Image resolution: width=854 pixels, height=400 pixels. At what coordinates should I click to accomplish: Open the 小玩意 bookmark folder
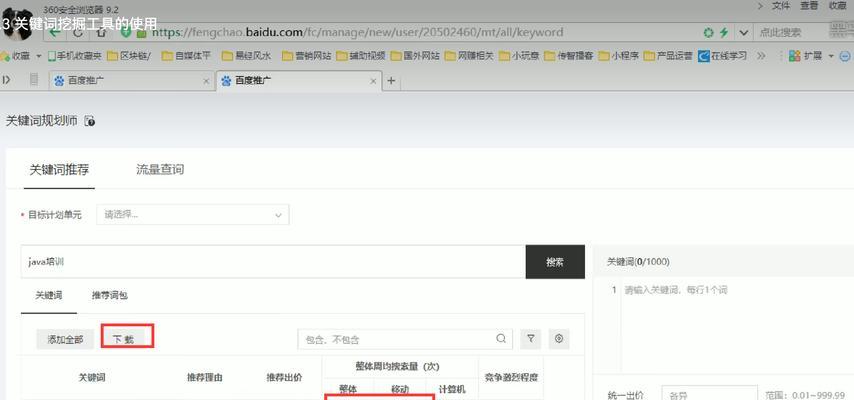(x=519, y=56)
